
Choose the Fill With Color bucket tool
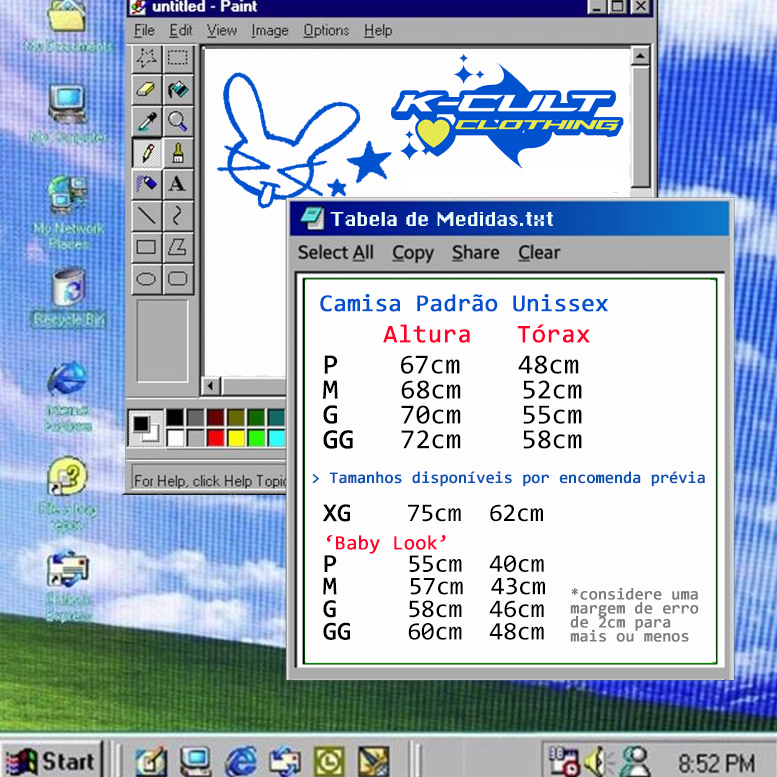(177, 90)
